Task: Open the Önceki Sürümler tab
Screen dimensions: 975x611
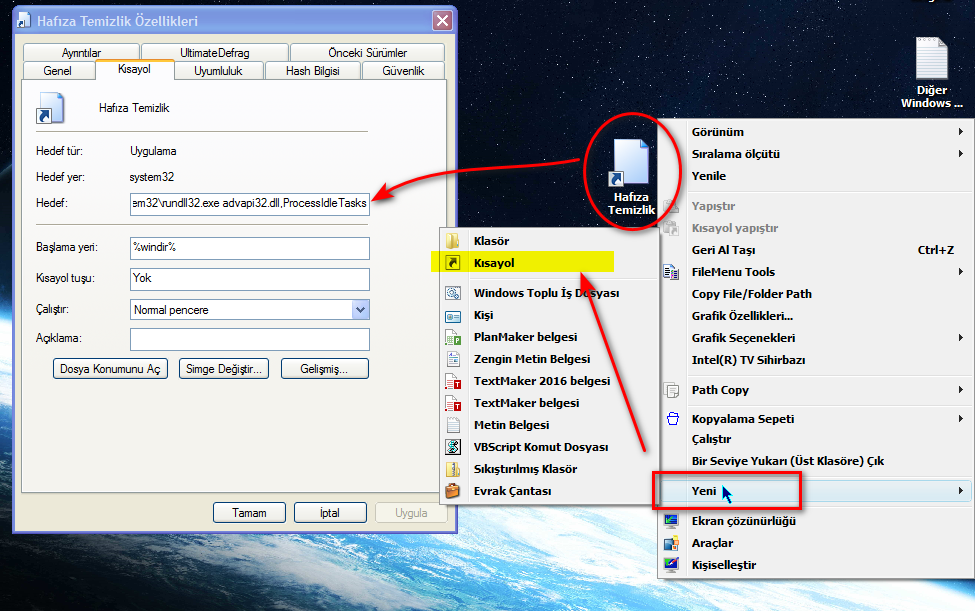Action: 367,53
